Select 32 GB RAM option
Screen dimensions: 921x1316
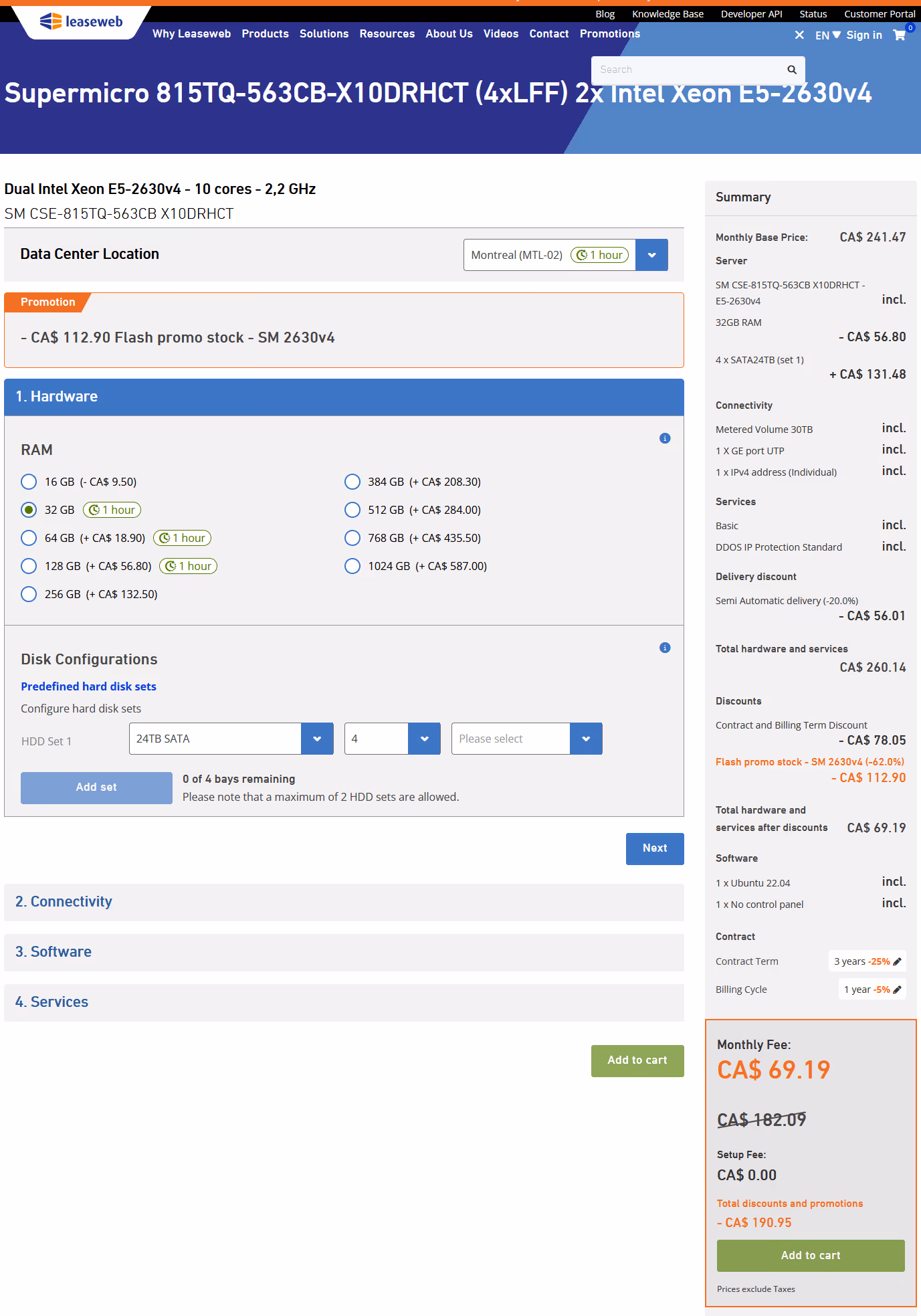pos(29,510)
